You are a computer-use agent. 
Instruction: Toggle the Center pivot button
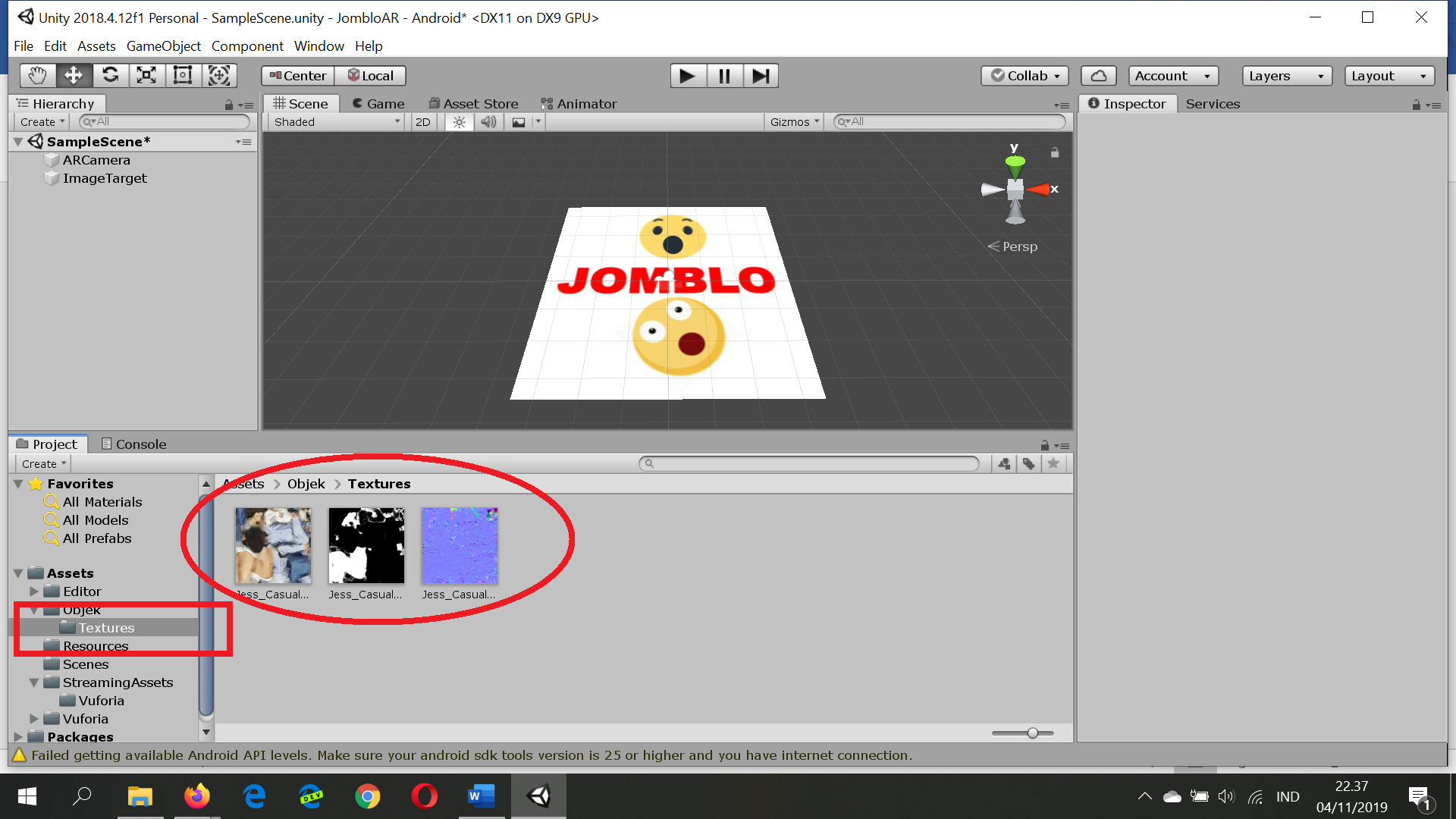click(x=298, y=76)
